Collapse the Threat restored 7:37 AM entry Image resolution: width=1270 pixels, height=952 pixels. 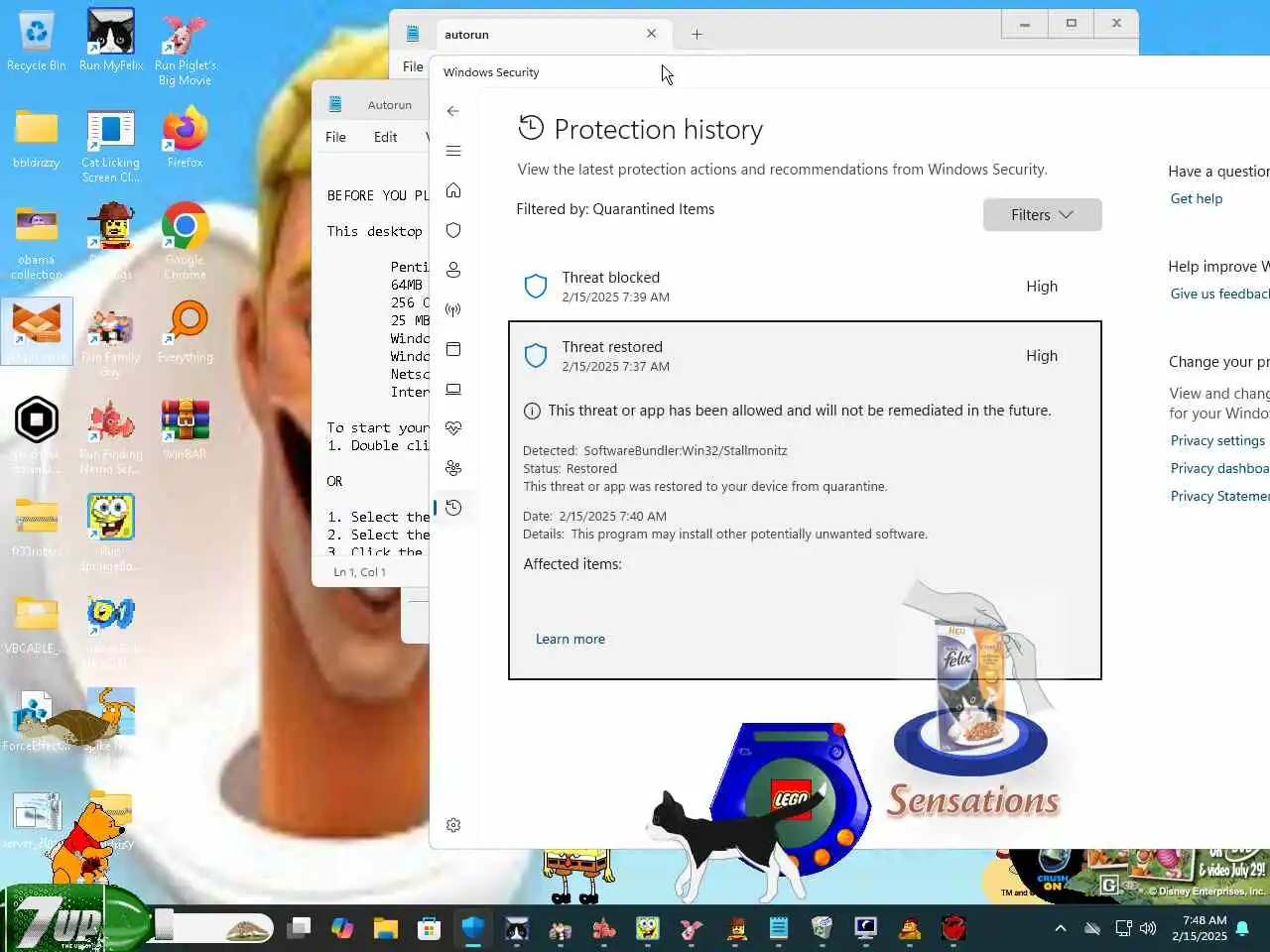[805, 356]
